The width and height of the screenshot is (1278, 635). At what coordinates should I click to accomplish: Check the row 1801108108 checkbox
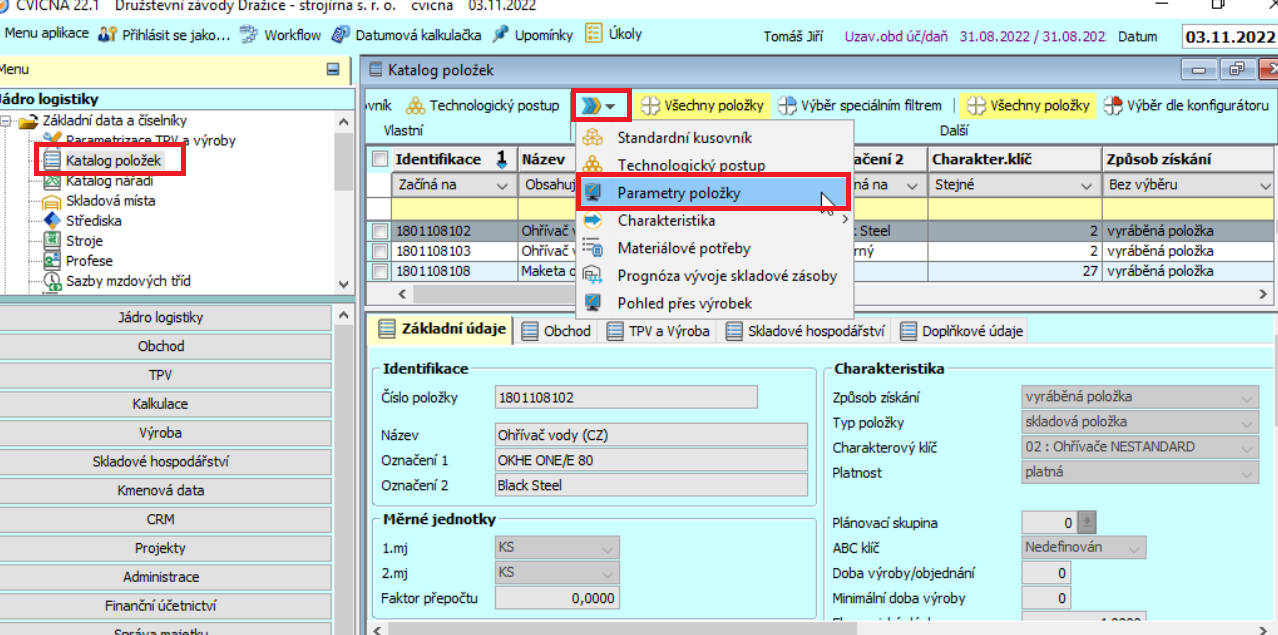click(380, 271)
